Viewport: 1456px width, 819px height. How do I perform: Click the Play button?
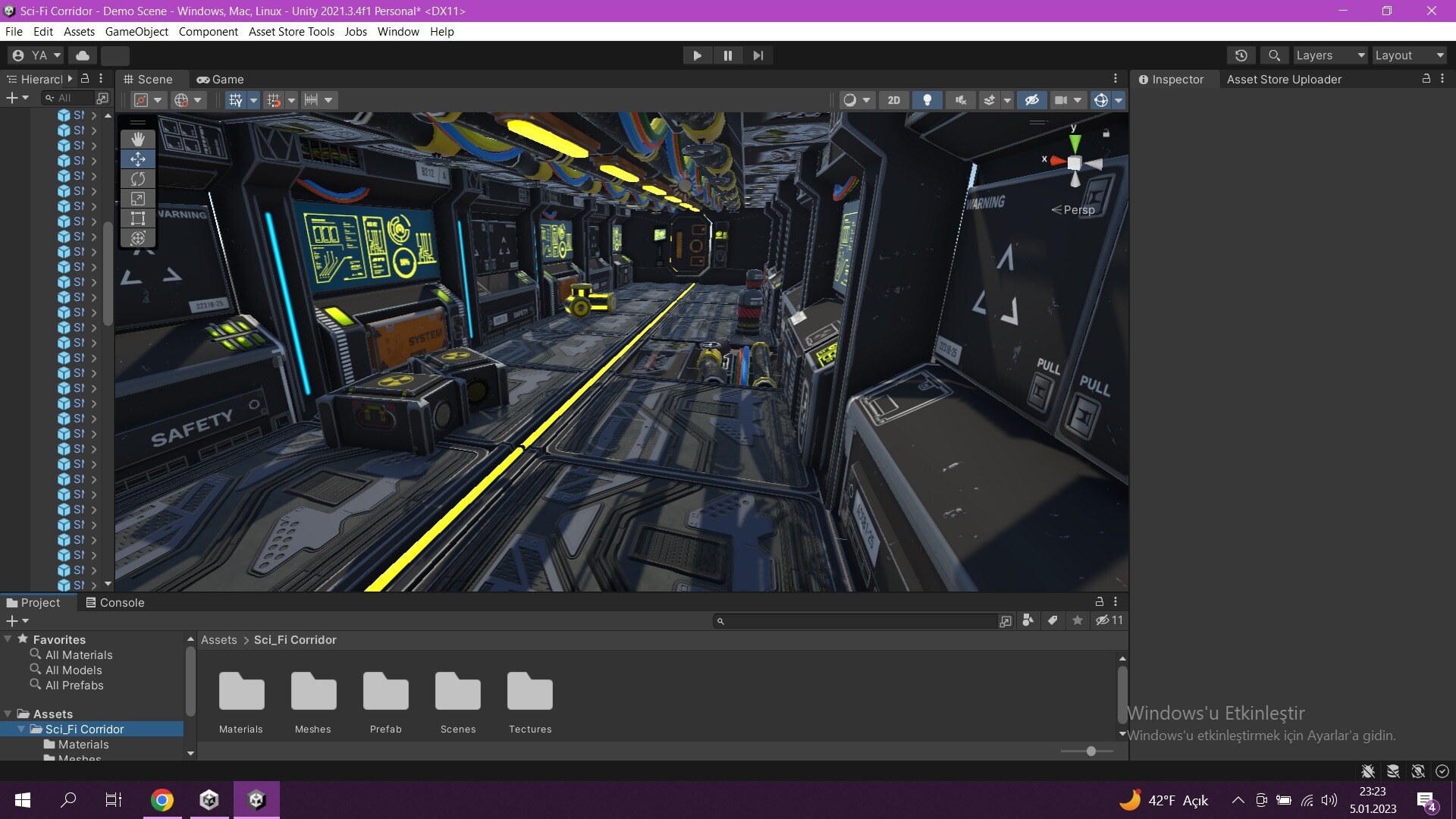point(697,55)
